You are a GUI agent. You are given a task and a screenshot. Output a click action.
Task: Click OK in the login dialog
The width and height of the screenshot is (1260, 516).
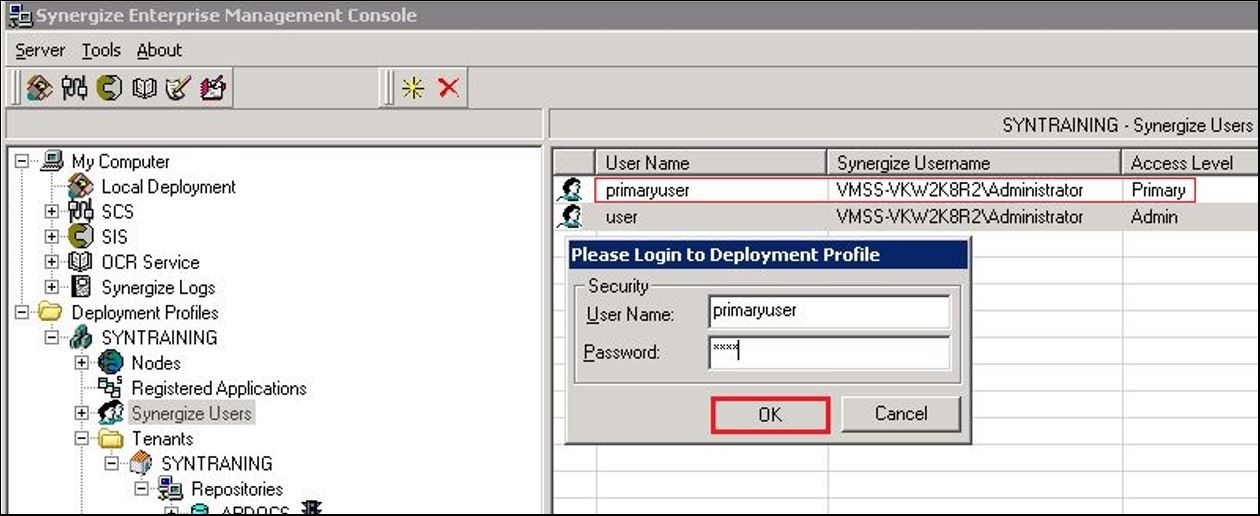point(770,414)
